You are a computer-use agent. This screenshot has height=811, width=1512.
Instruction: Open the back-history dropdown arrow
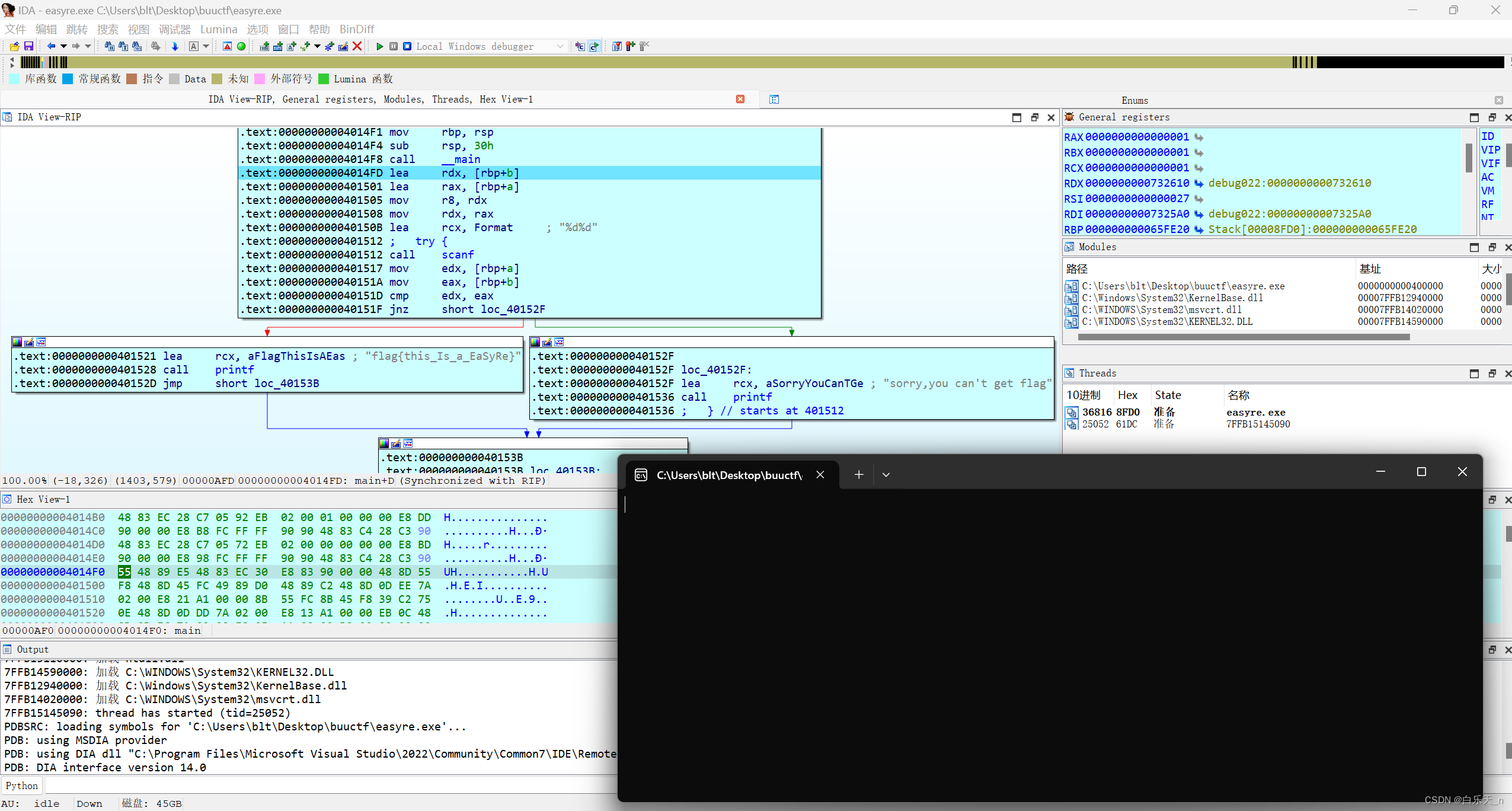point(63,46)
